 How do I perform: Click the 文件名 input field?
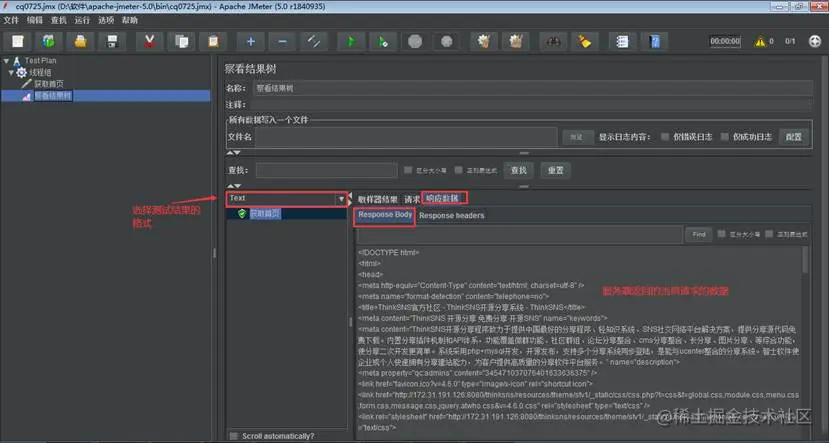(406, 137)
